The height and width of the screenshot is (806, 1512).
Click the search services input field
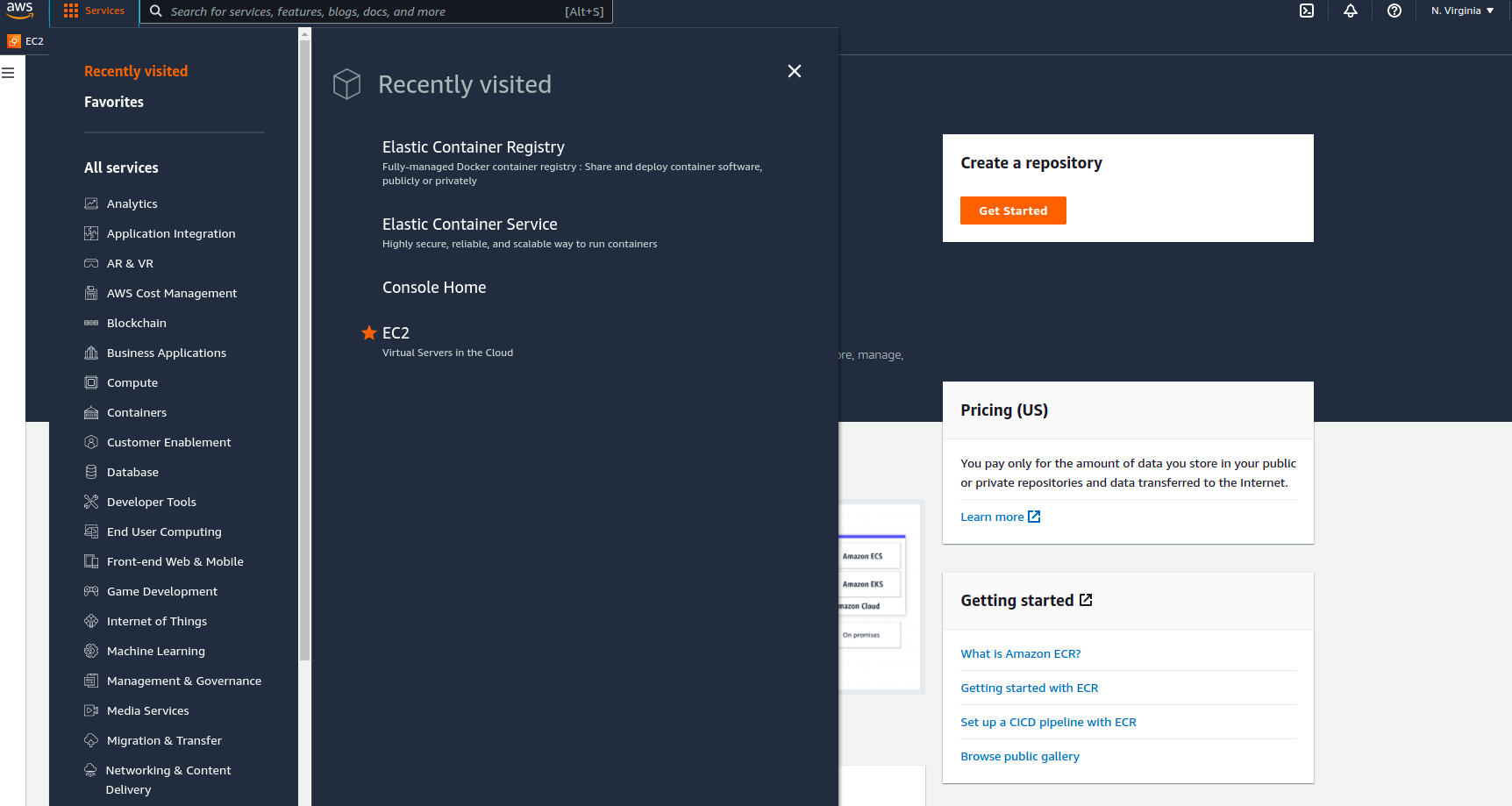pos(377,11)
